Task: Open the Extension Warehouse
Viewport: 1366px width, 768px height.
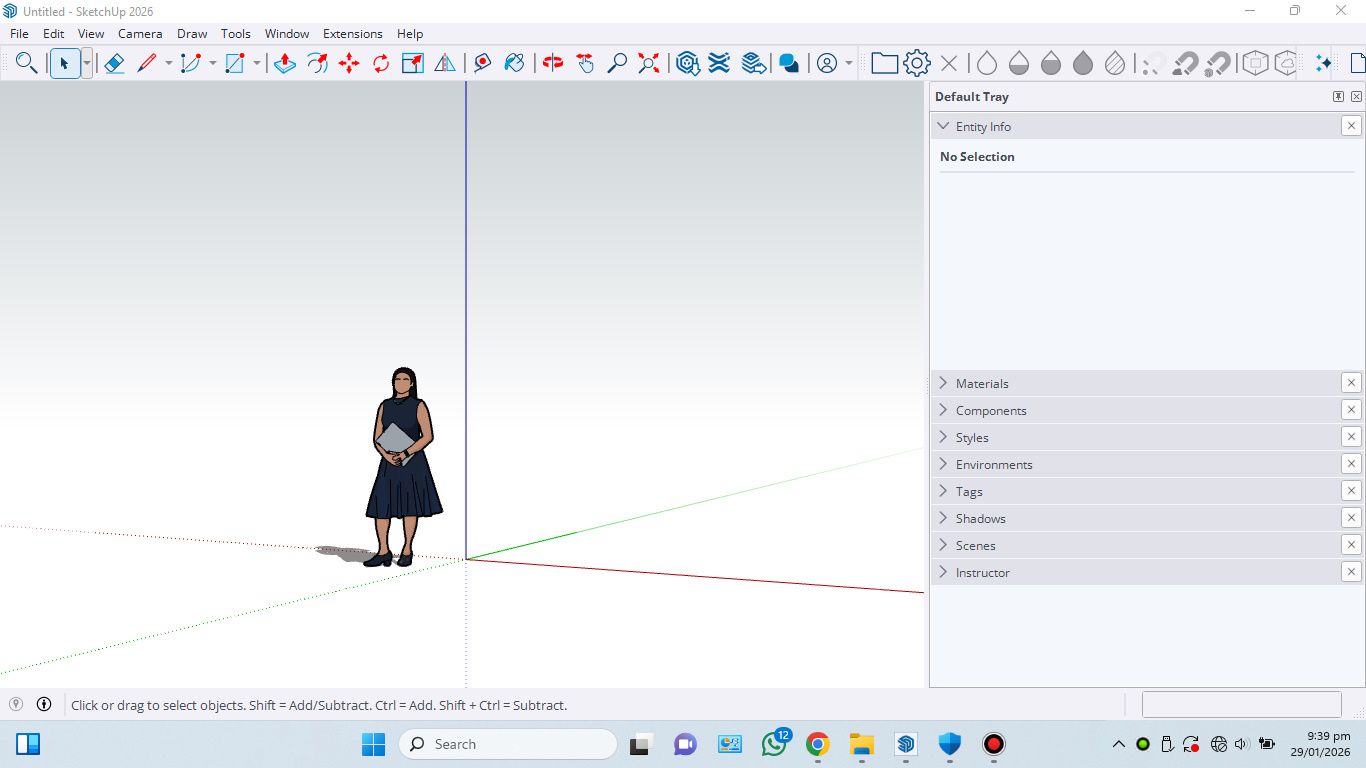Action: pos(719,63)
